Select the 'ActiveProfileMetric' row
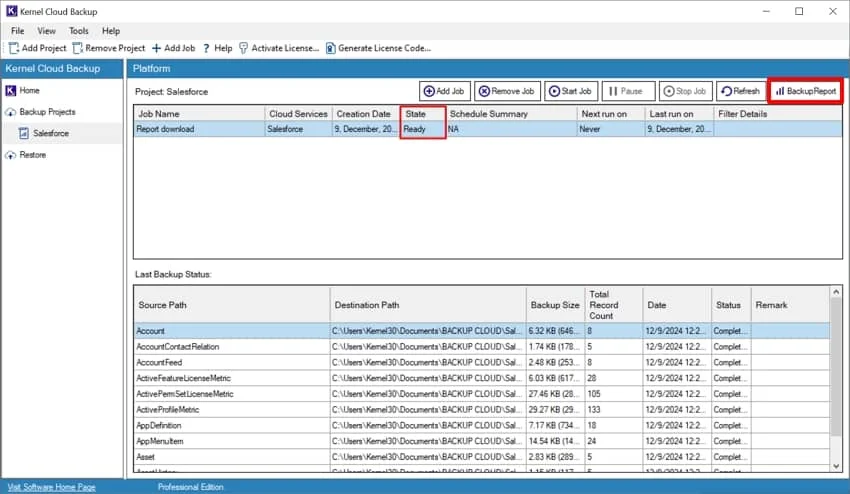The image size is (850, 494). pos(482,409)
